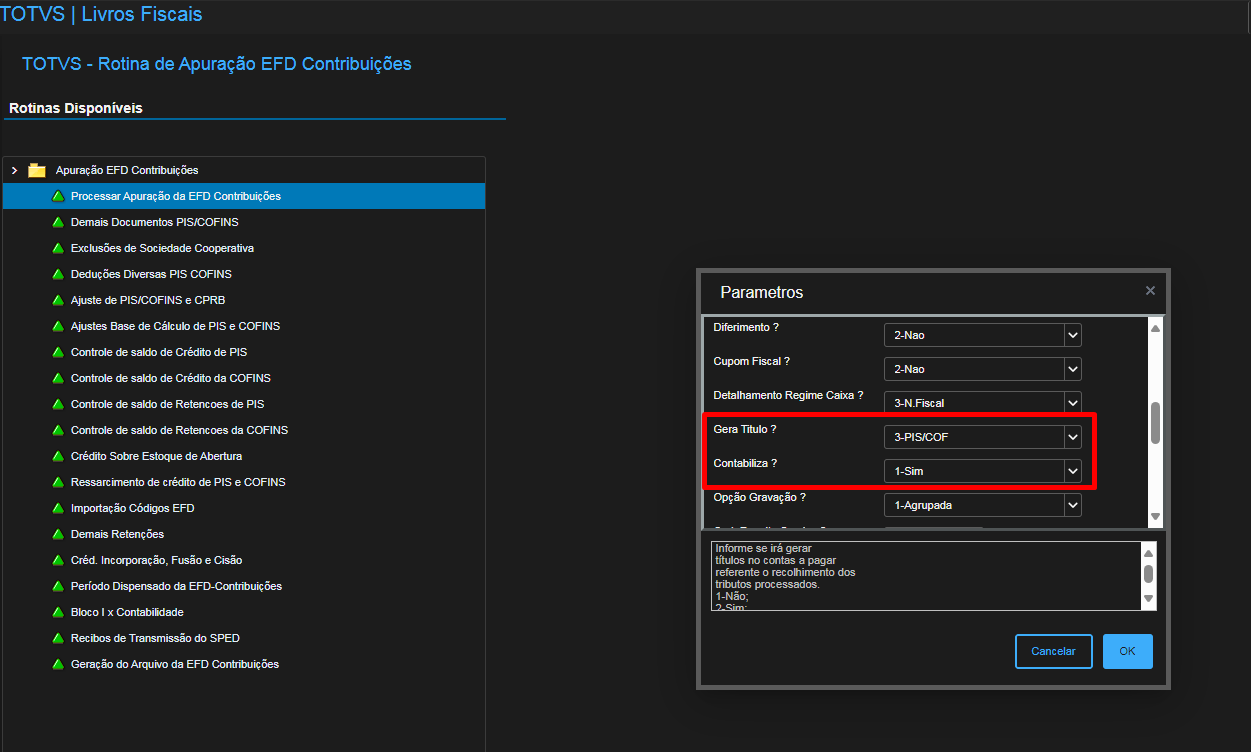The width and height of the screenshot is (1251, 752).
Task: Click green triangle icon beside Exclusões de Sociedade Cooperativa
Action: click(x=58, y=248)
